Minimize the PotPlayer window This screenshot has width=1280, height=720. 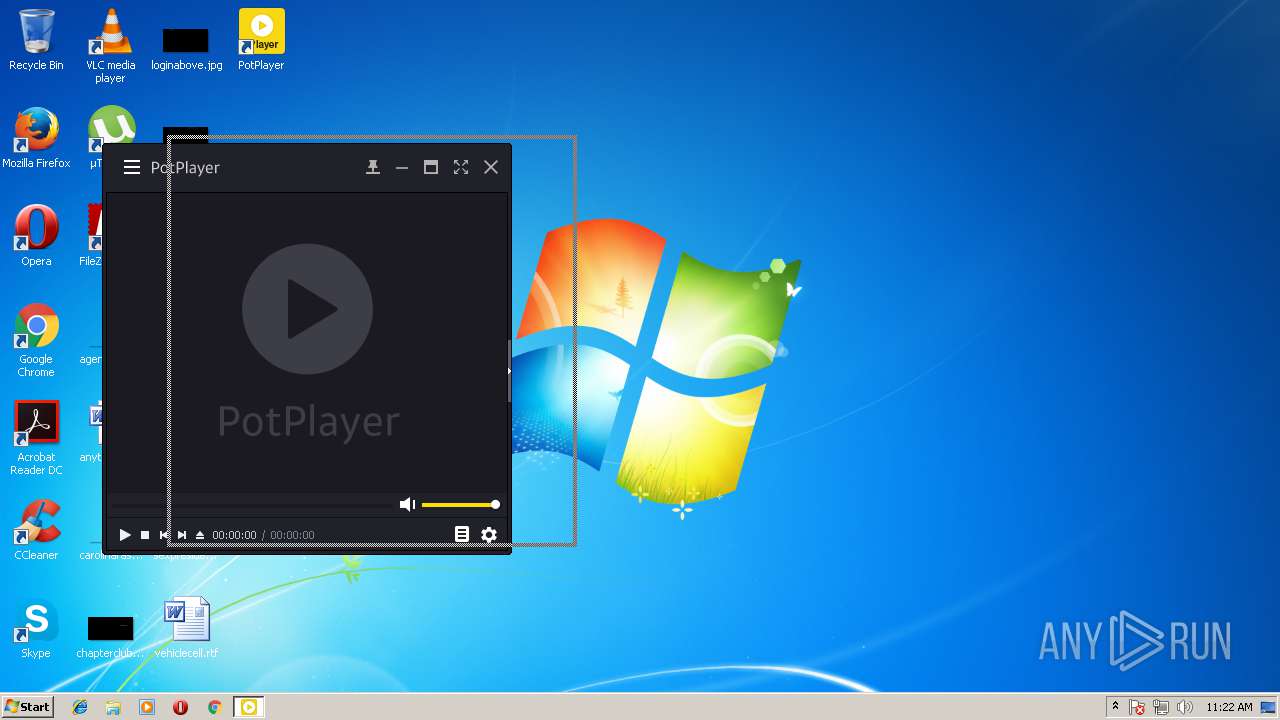402,167
